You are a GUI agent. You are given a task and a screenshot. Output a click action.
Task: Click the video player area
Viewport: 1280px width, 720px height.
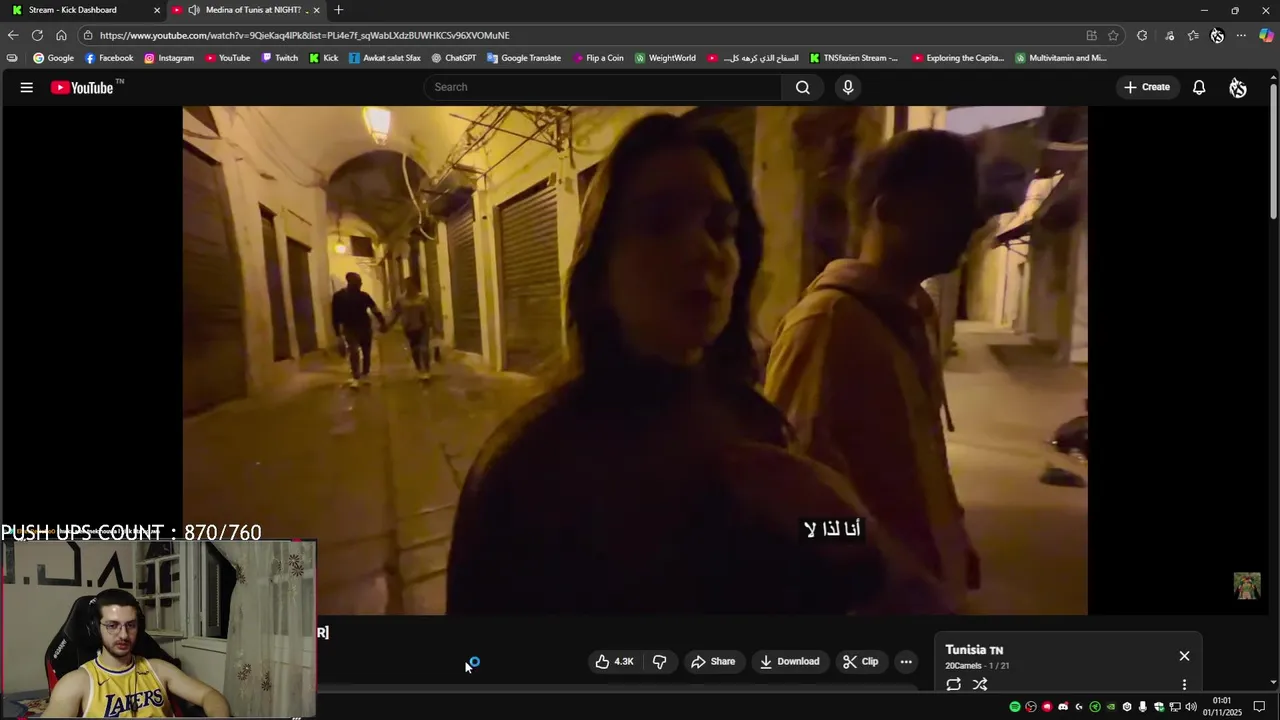click(635, 360)
